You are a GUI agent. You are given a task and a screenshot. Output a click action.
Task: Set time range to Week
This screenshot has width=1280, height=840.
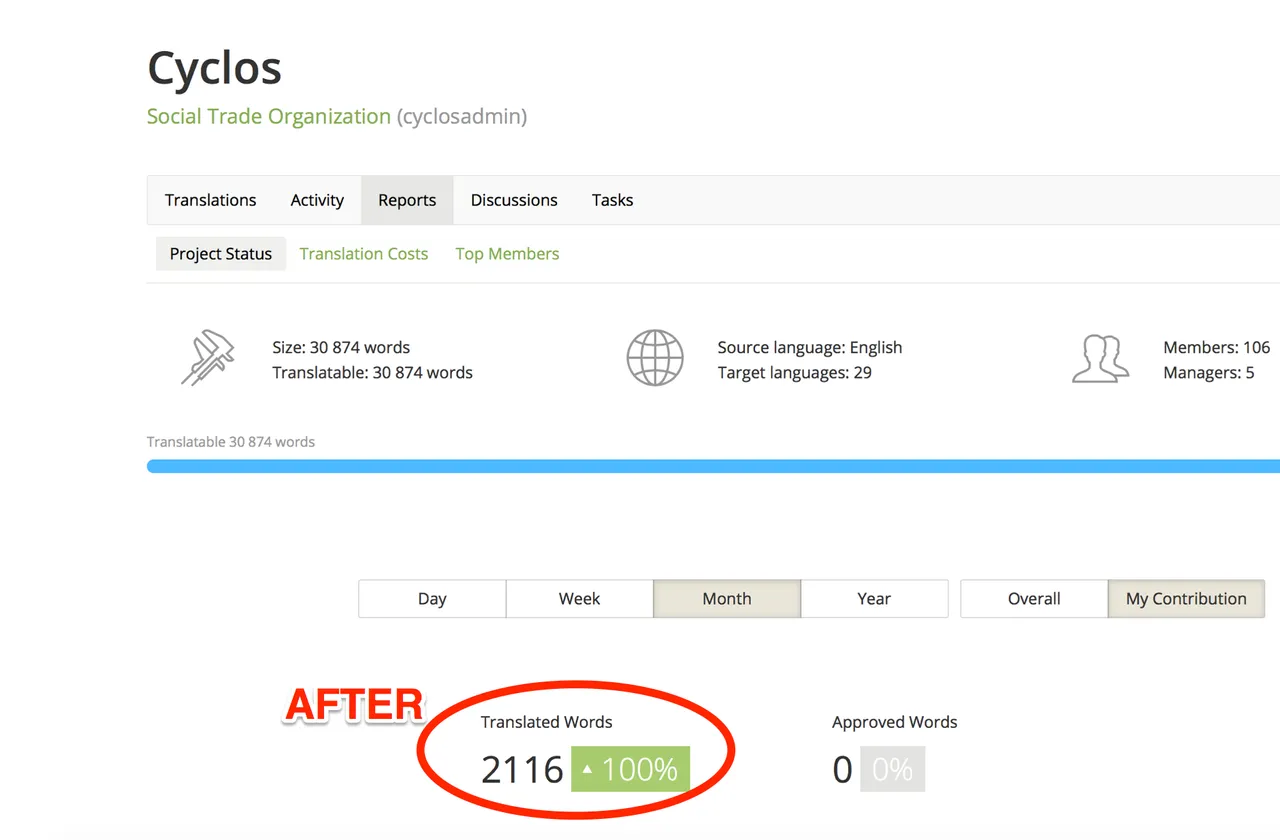pos(579,598)
